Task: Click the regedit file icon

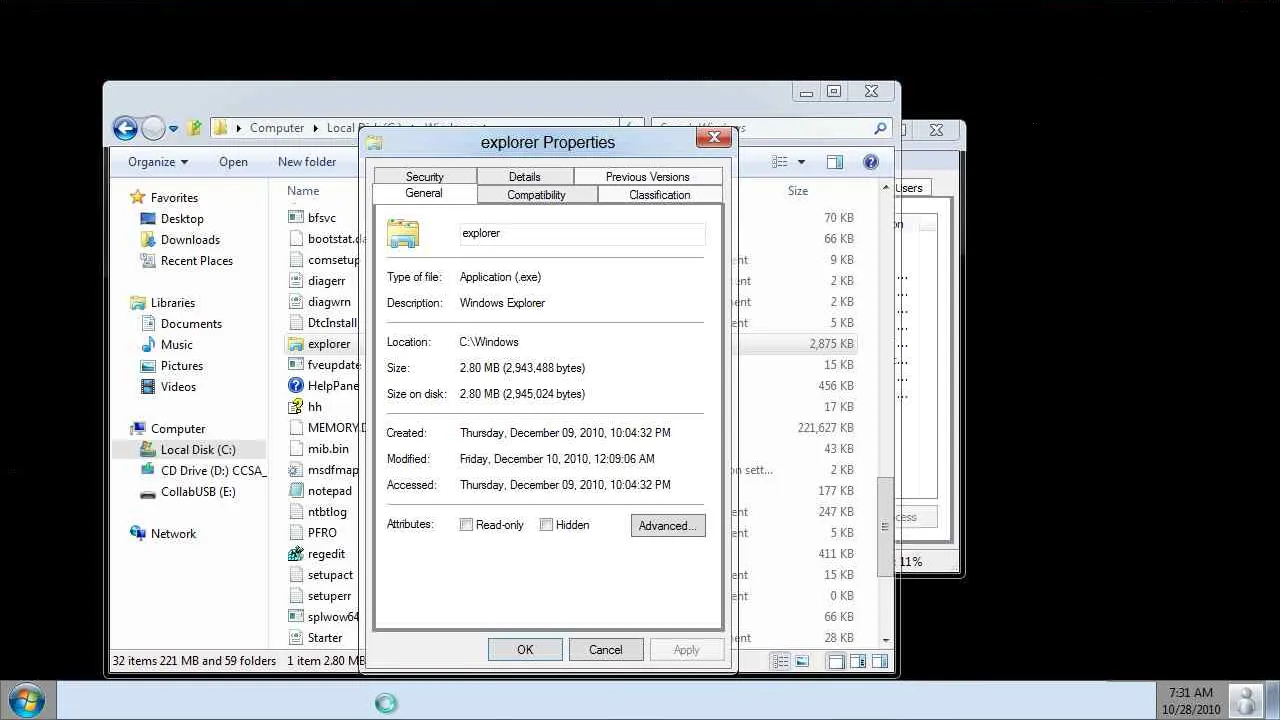Action: tap(295, 553)
